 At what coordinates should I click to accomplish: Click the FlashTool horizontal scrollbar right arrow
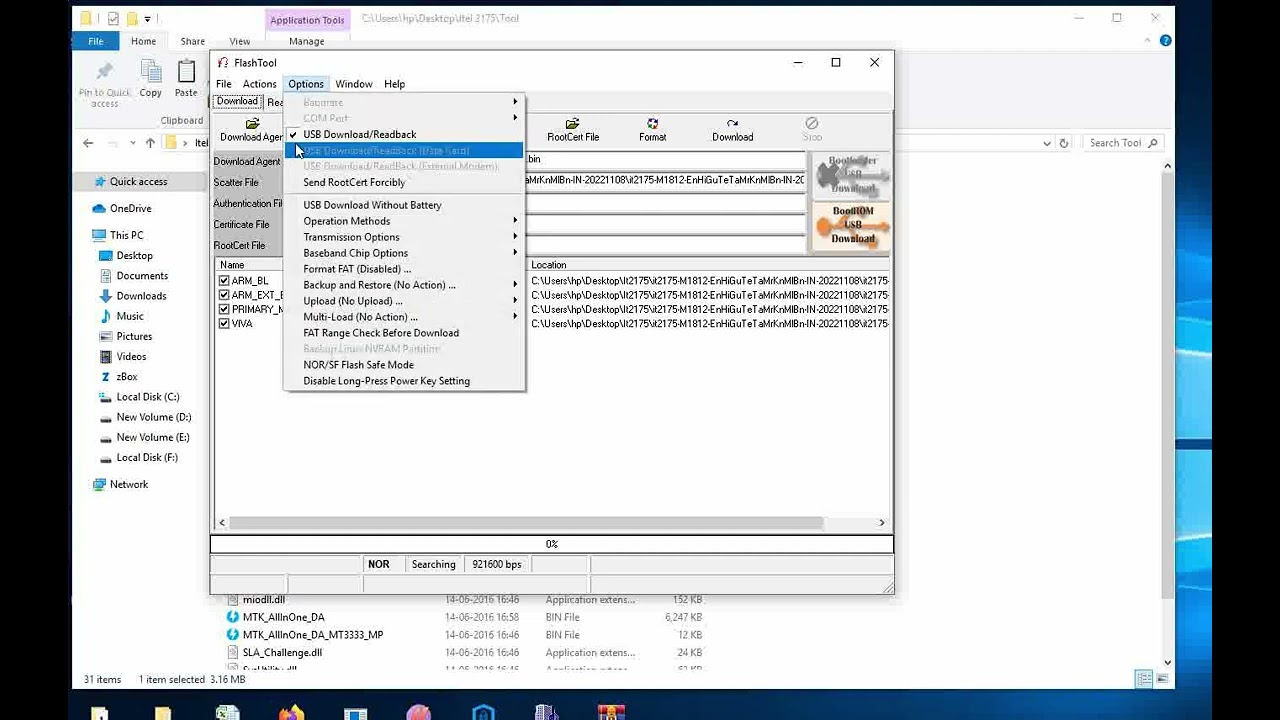pyautogui.click(x=881, y=523)
